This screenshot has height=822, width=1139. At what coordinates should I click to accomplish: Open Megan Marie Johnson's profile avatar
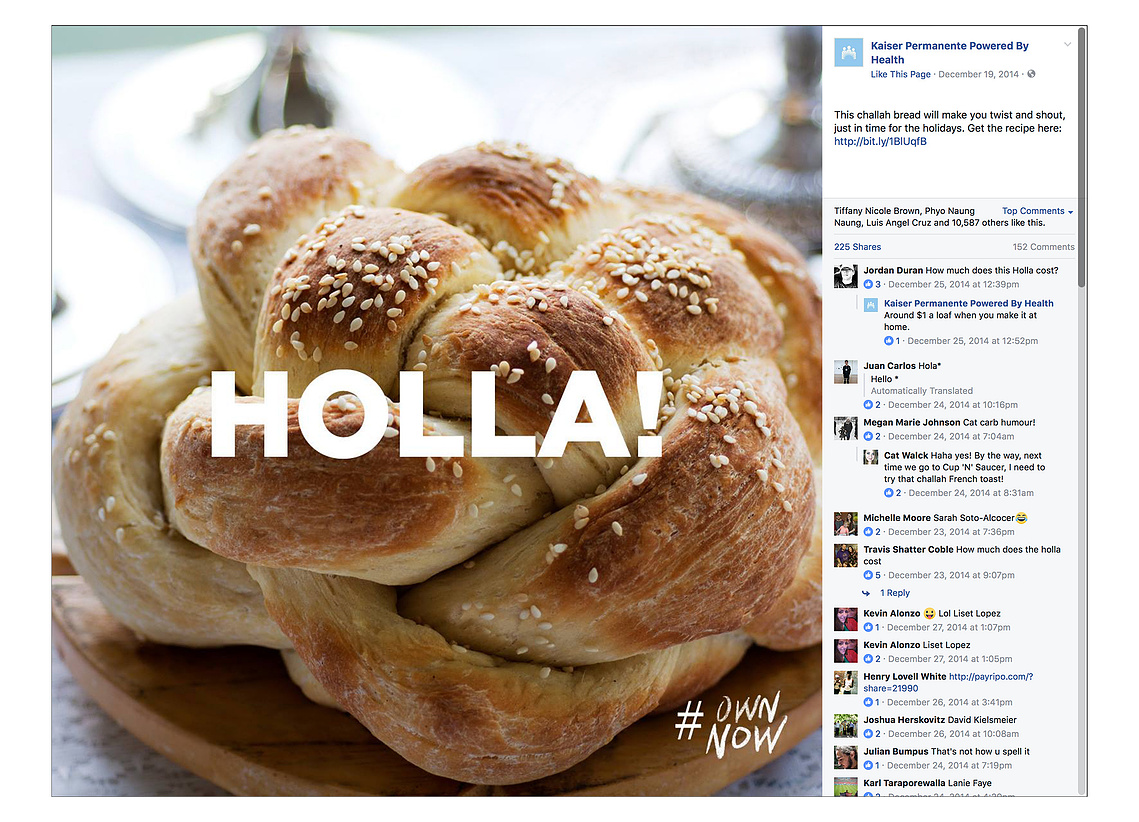click(846, 428)
